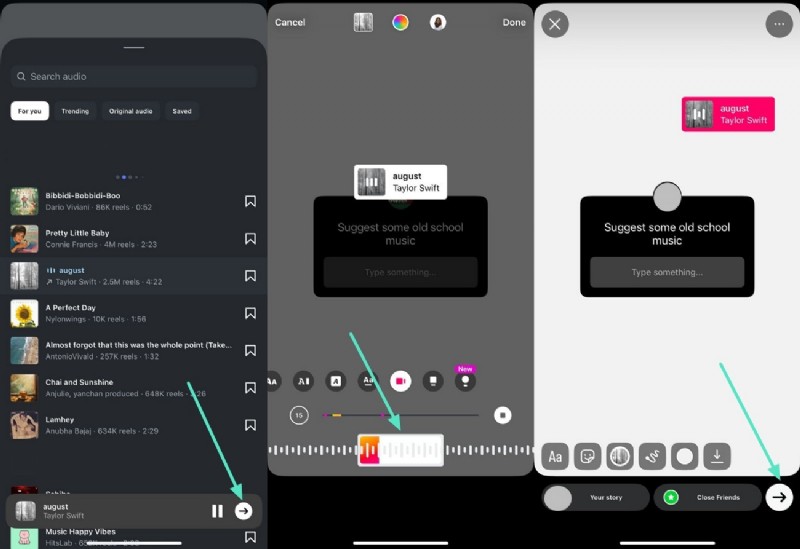The width and height of the screenshot is (800, 549).
Task: Open the Saved audio tab
Action: click(x=182, y=111)
